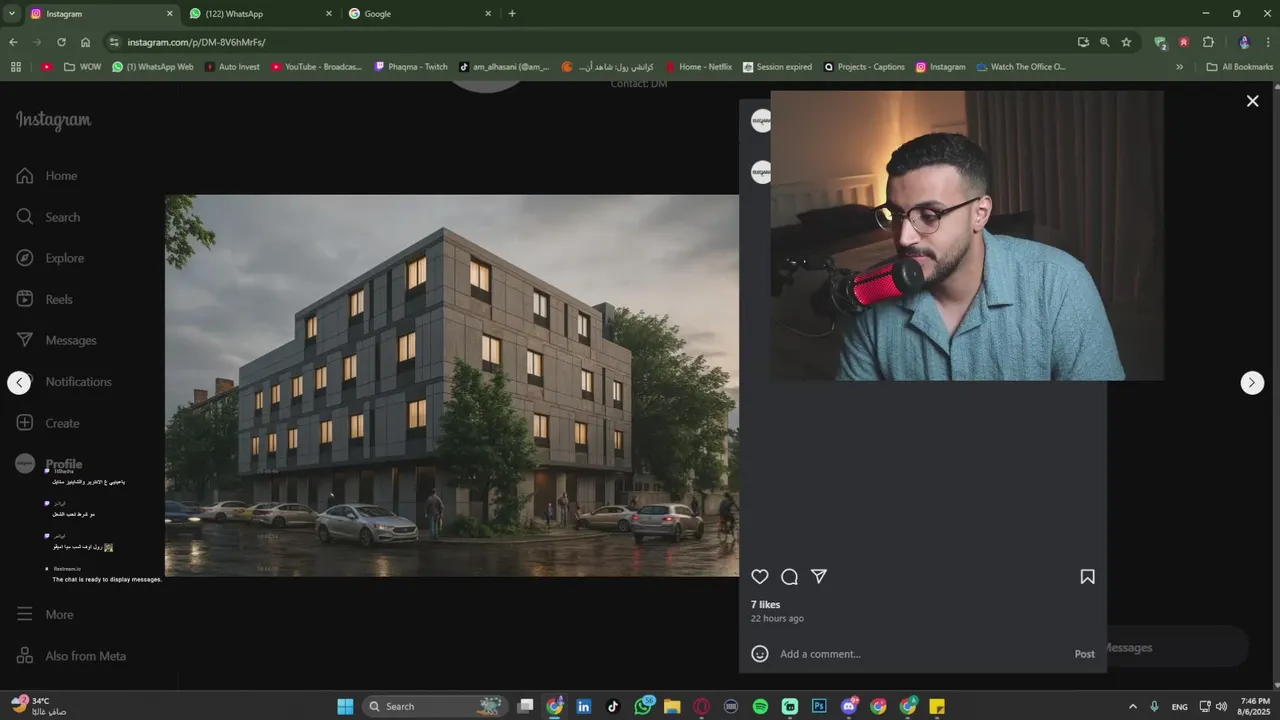Open the Auto Invest bookmark
The image size is (1280, 720).
point(232,67)
